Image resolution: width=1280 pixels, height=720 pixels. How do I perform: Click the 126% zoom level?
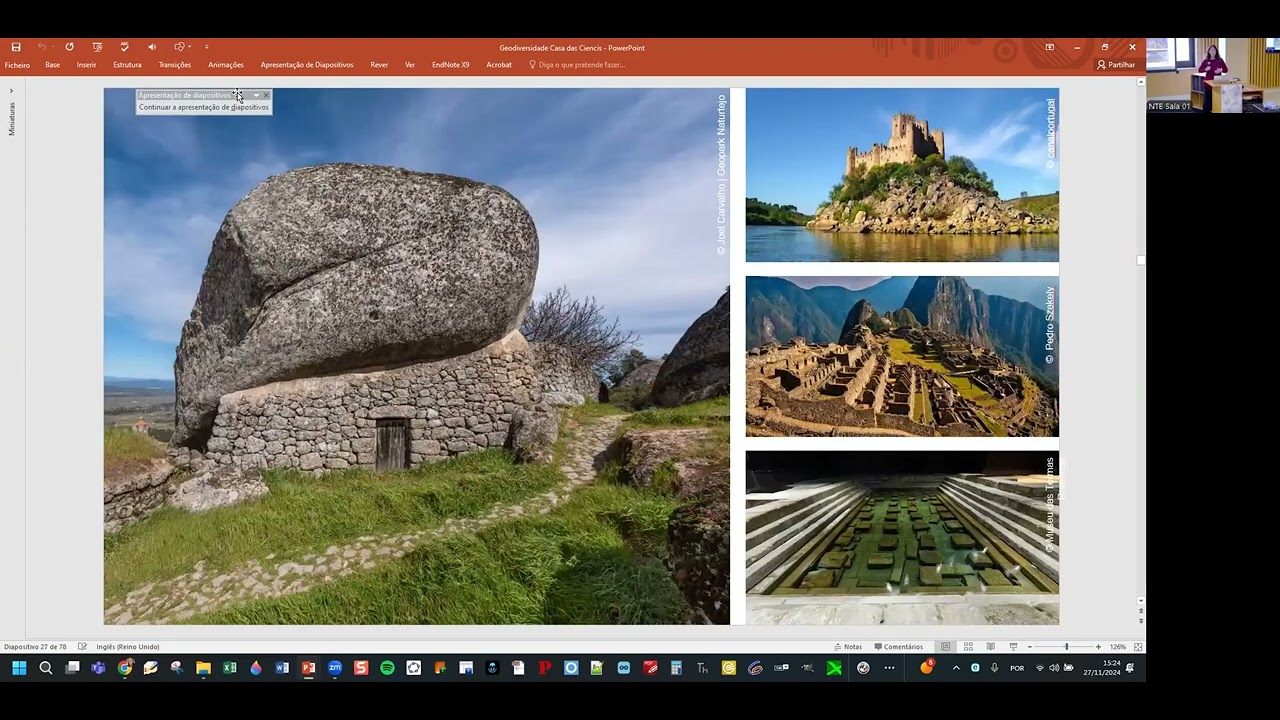[x=1118, y=647]
